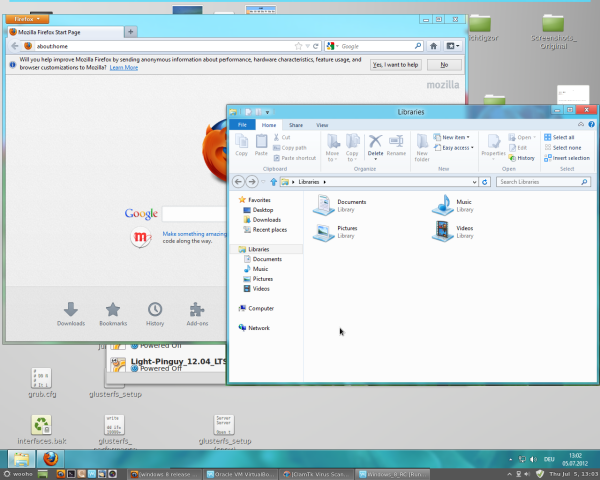Image resolution: width=600 pixels, height=480 pixels.
Task: Open the New item dropdown
Action: pos(452,137)
